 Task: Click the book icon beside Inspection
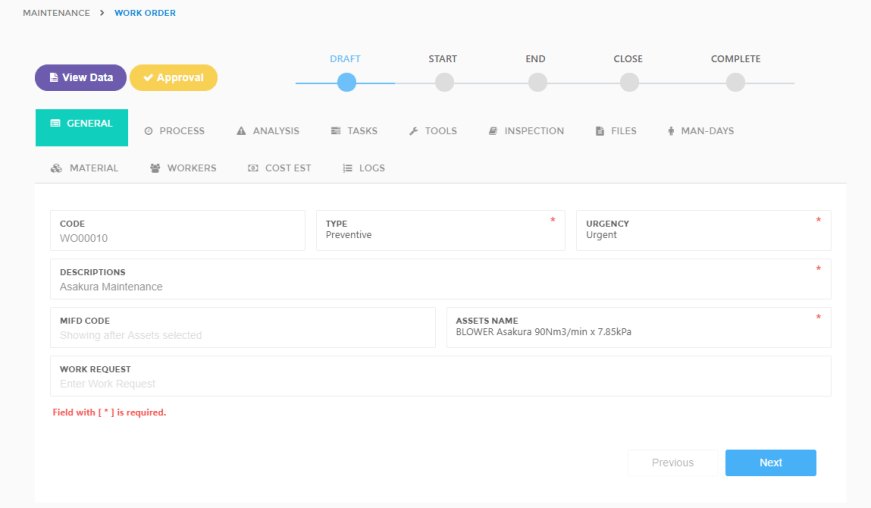493,131
